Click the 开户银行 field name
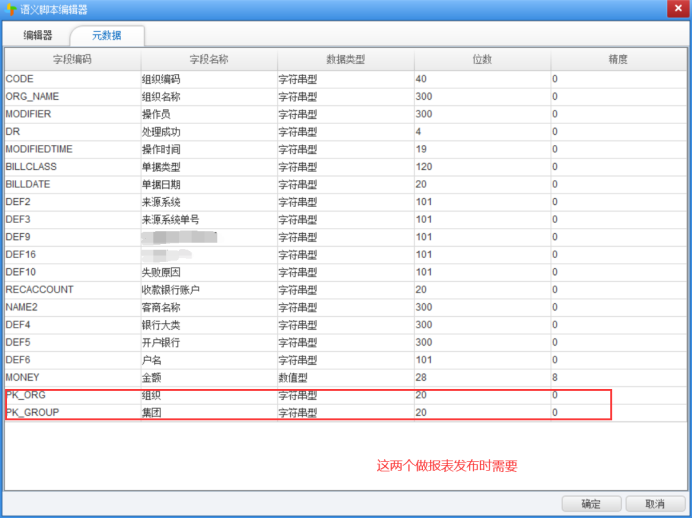Image resolution: width=692 pixels, height=519 pixels. [161, 342]
